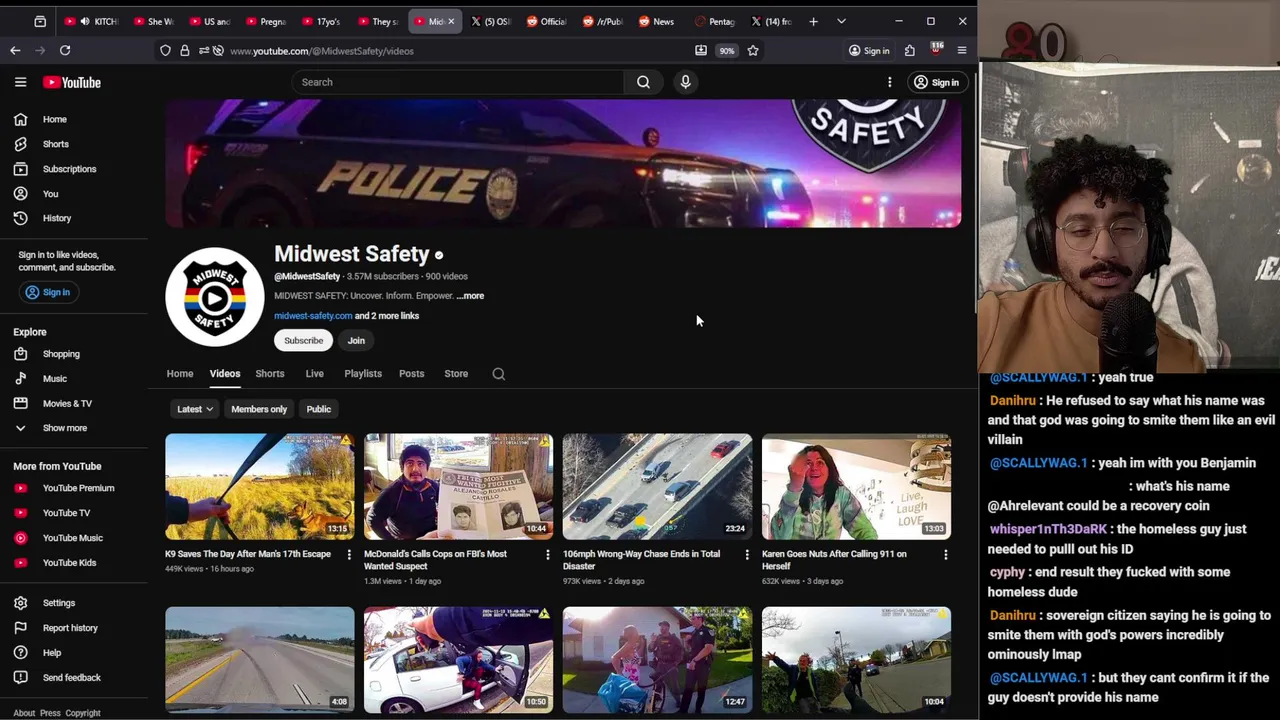Screen dimensions: 1280x720
Task: Open Karen Goes Nuts video title
Action: point(834,560)
